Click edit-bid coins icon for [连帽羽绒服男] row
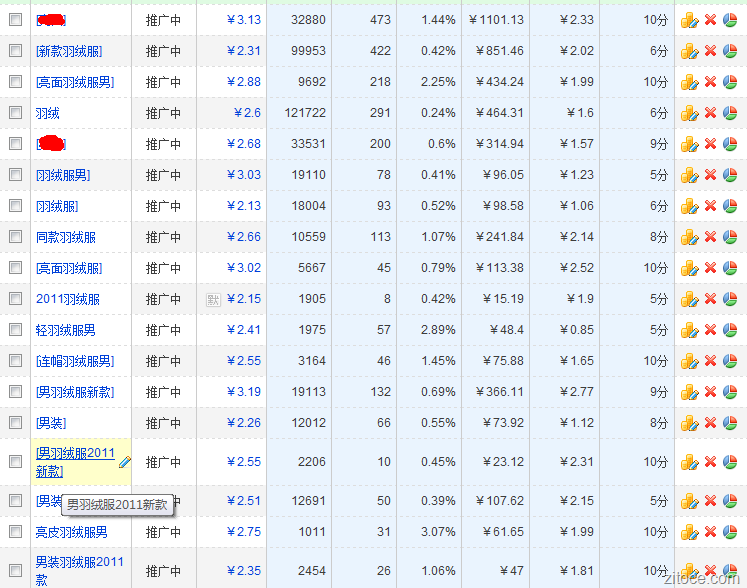The image size is (747, 588). coord(689,361)
